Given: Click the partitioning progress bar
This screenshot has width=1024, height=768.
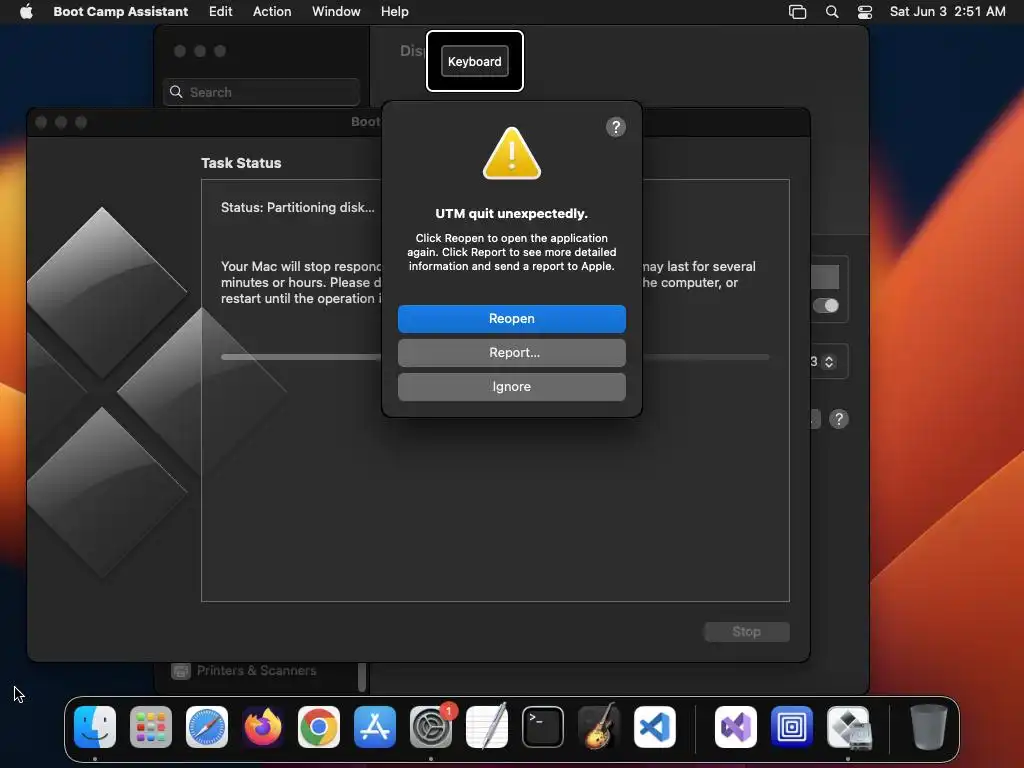Looking at the screenshot, I should pos(495,357).
